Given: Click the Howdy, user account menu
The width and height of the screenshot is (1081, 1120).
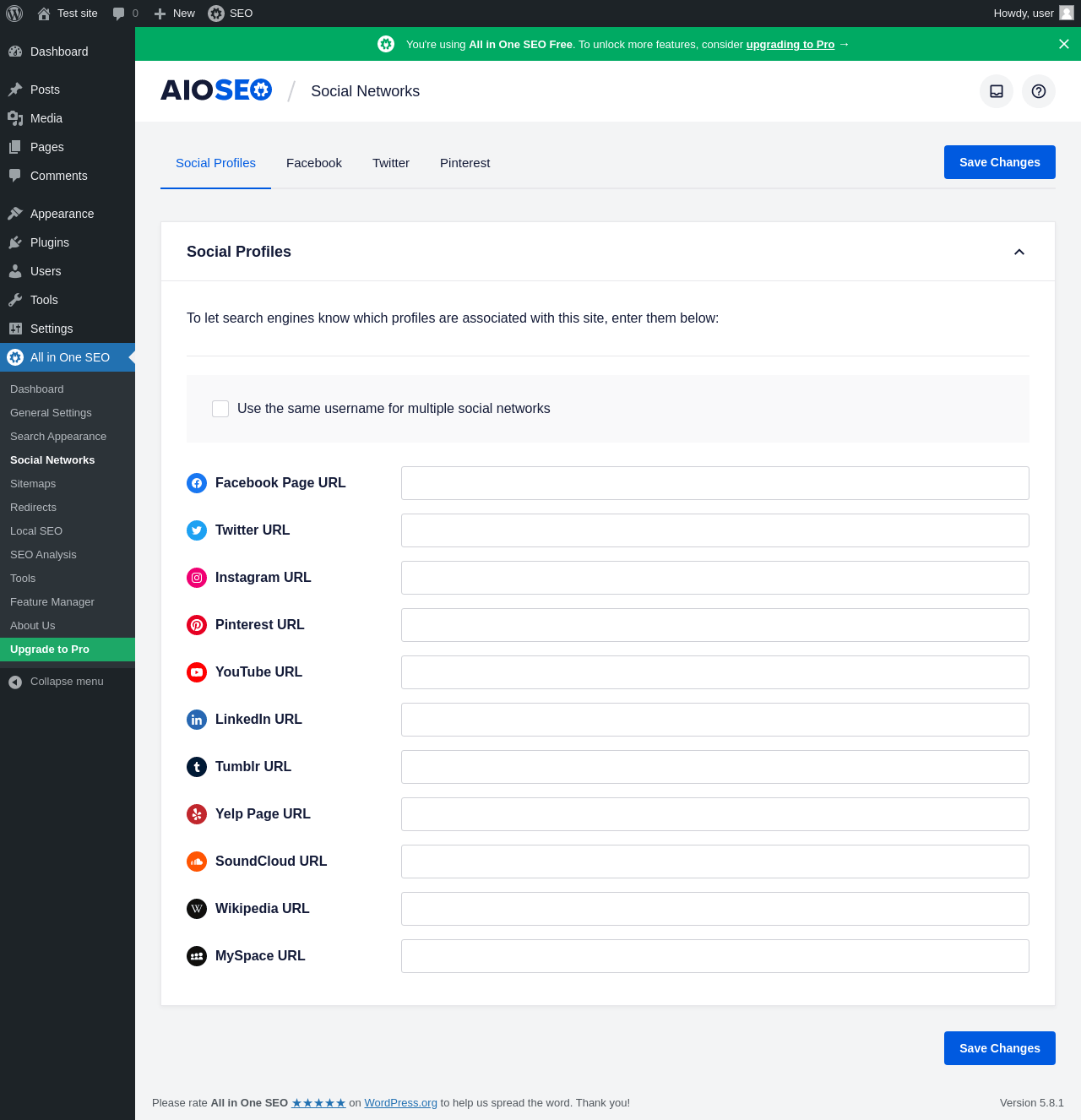Looking at the screenshot, I should coord(1033,14).
